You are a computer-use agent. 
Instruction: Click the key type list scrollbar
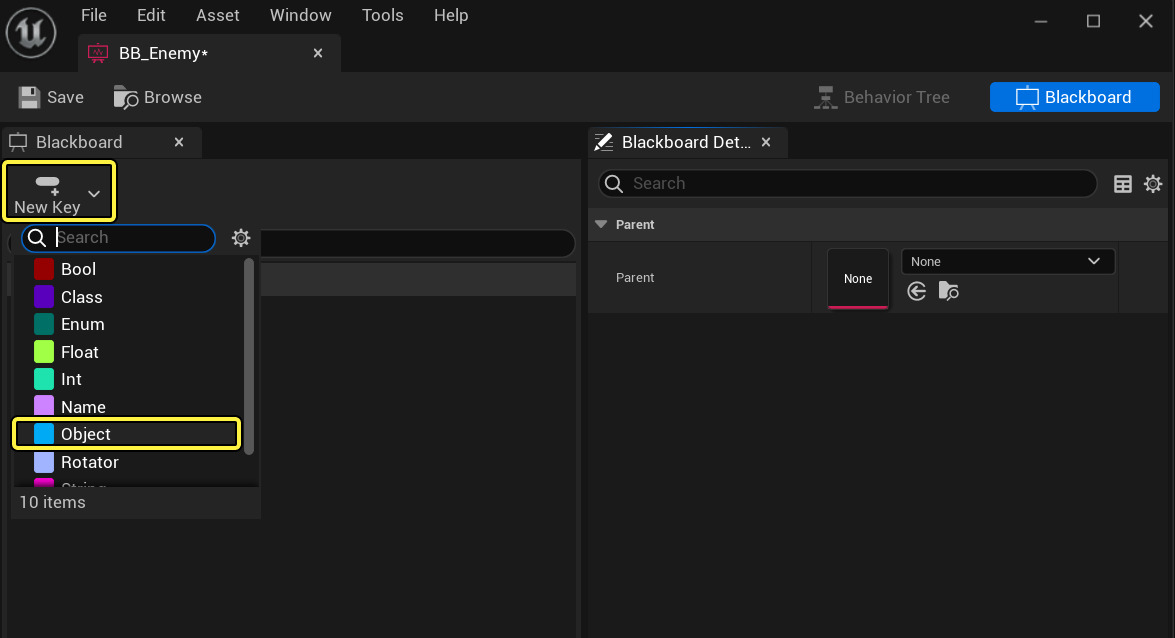(250, 356)
